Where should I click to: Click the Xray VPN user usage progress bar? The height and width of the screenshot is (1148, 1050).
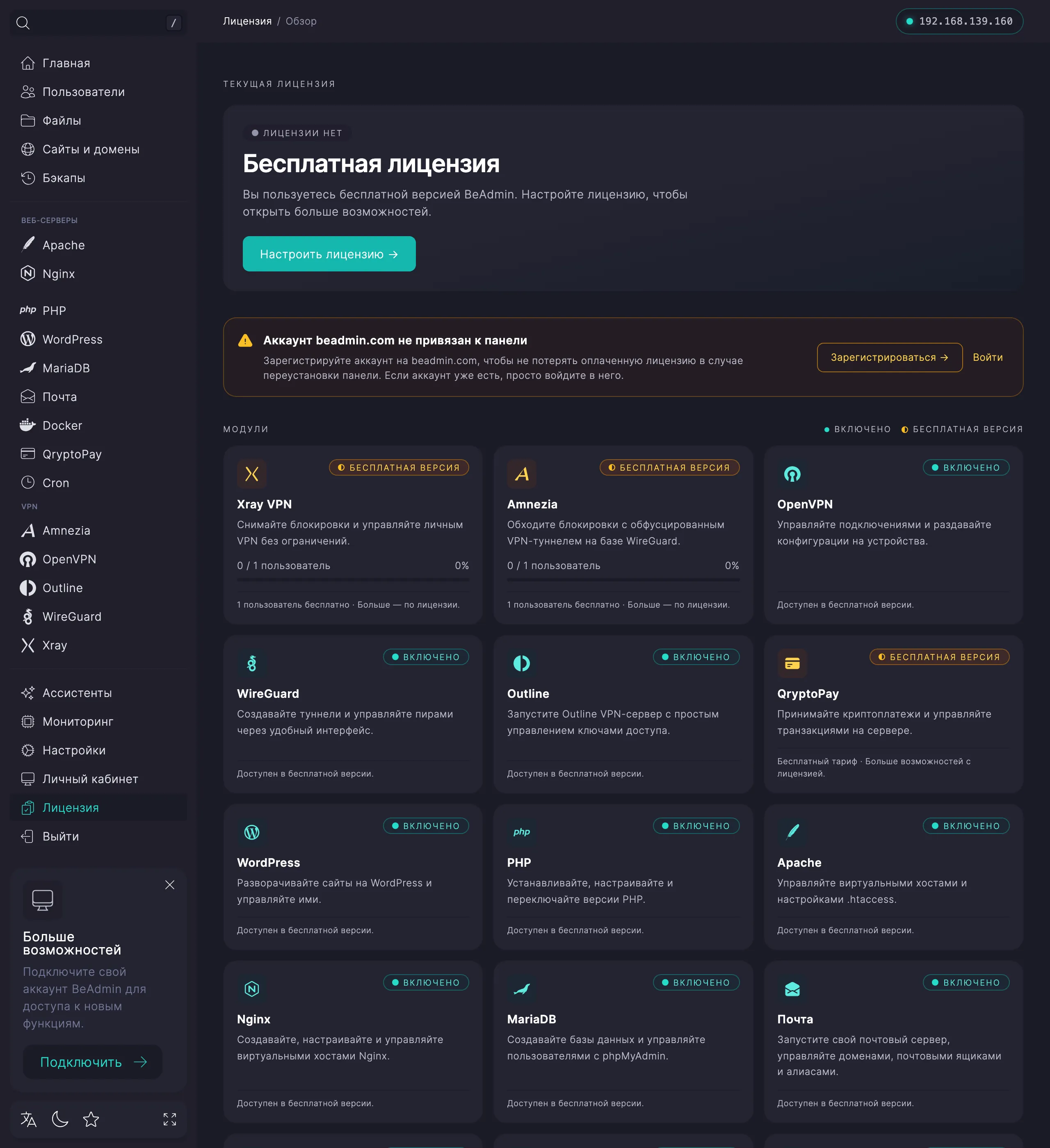pyautogui.click(x=353, y=580)
